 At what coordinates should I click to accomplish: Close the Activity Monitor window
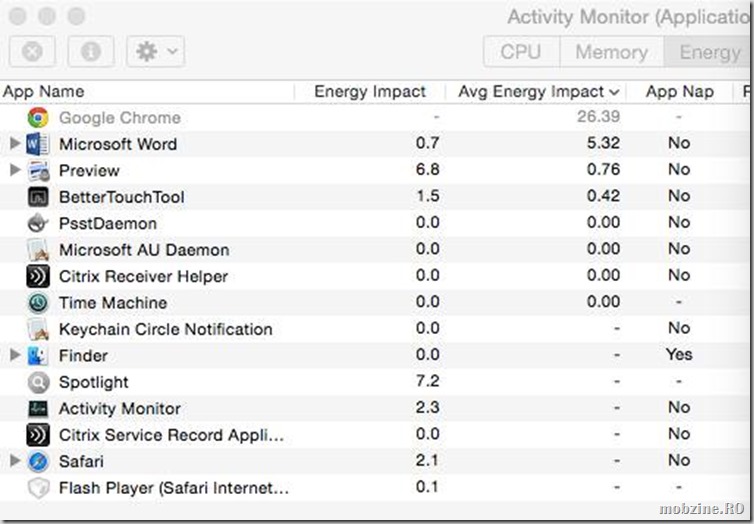(x=18, y=16)
